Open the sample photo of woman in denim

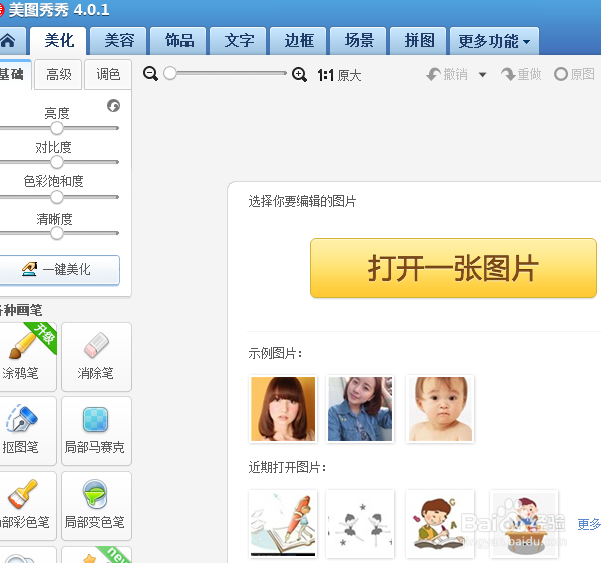pos(360,409)
